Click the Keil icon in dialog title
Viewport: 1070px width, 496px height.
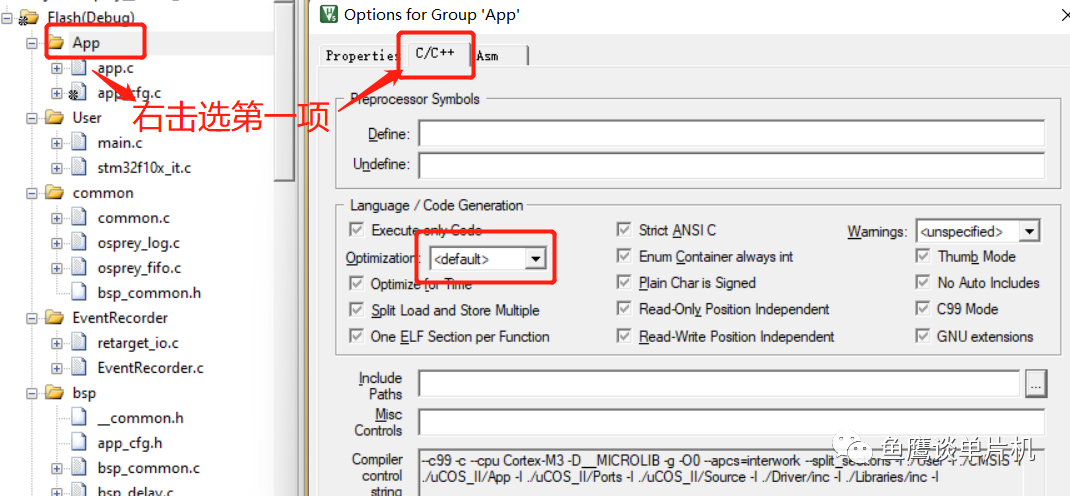(x=329, y=14)
